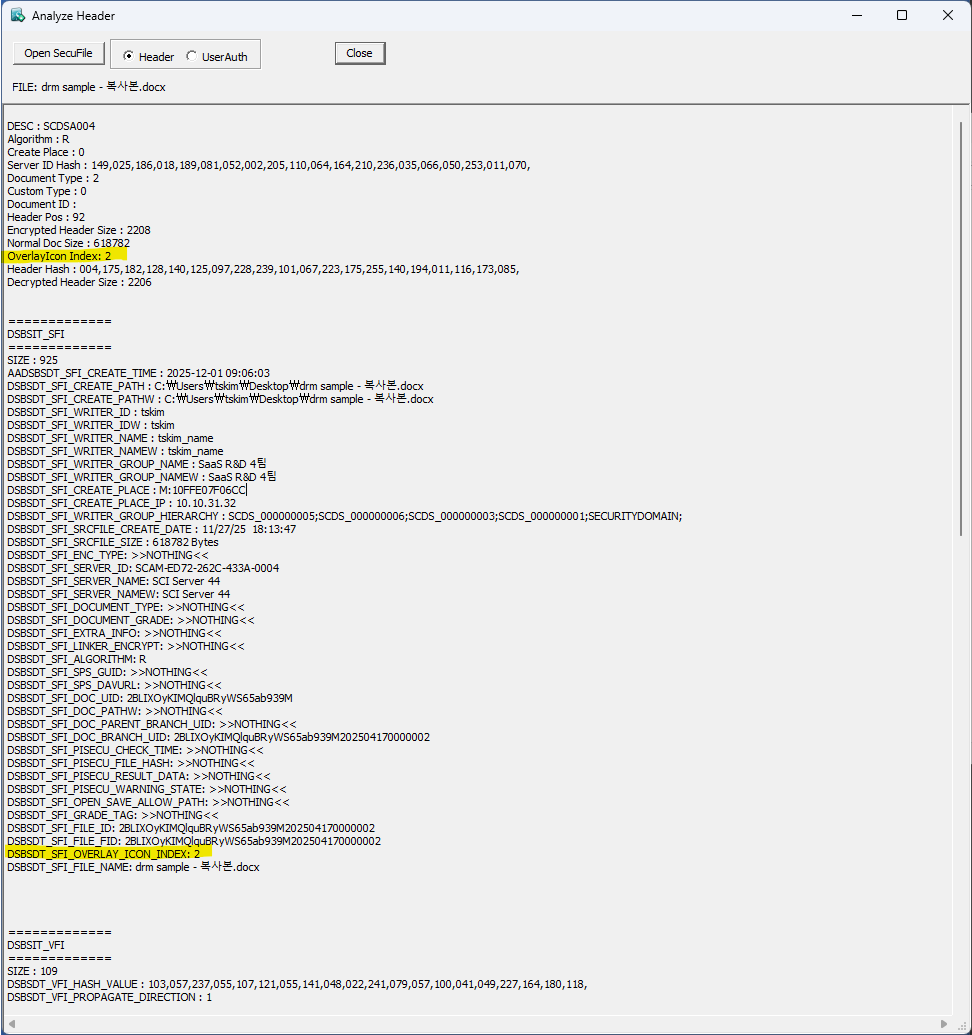Maximize the Analyze Header window
This screenshot has width=972, height=1035.
pyautogui.click(x=902, y=15)
